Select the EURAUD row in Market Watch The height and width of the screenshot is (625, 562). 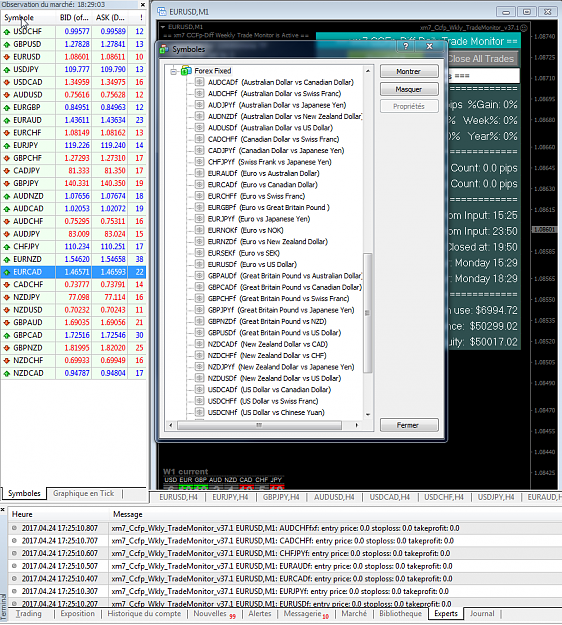[x=73, y=120]
